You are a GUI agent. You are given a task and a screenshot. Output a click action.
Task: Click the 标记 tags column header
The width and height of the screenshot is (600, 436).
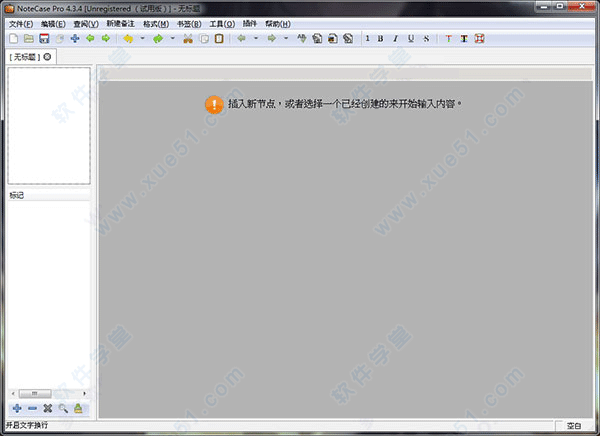click(x=49, y=195)
